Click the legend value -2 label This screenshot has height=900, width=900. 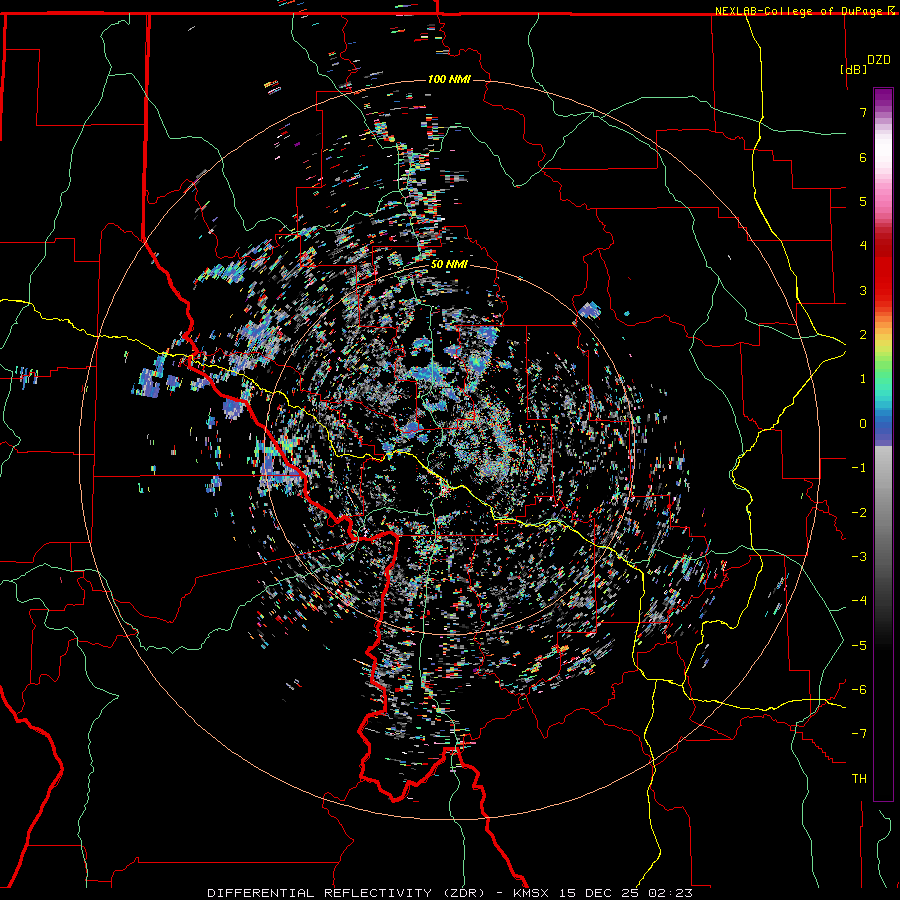(859, 513)
